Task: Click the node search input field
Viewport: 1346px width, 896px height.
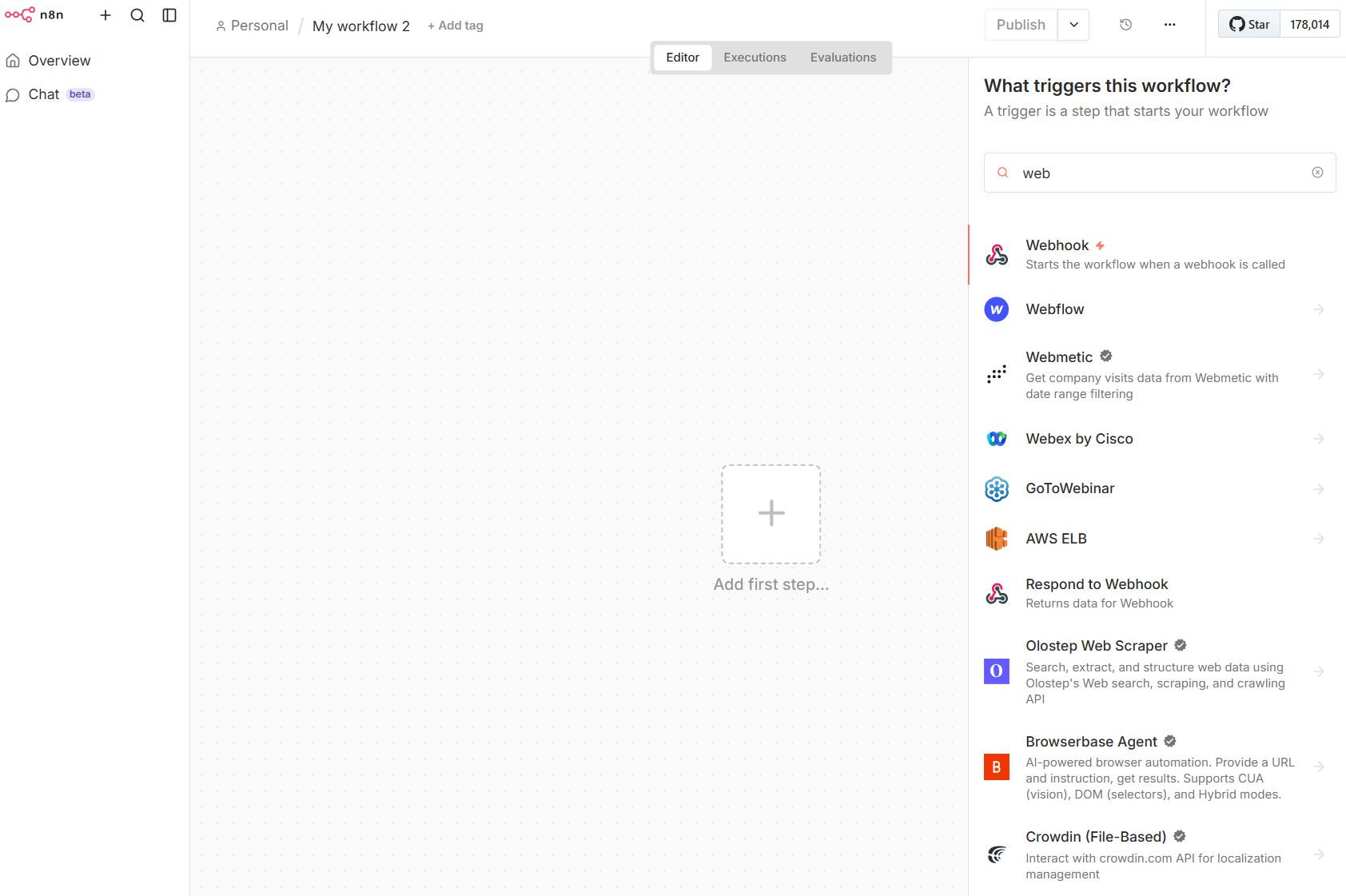Action: (1159, 173)
